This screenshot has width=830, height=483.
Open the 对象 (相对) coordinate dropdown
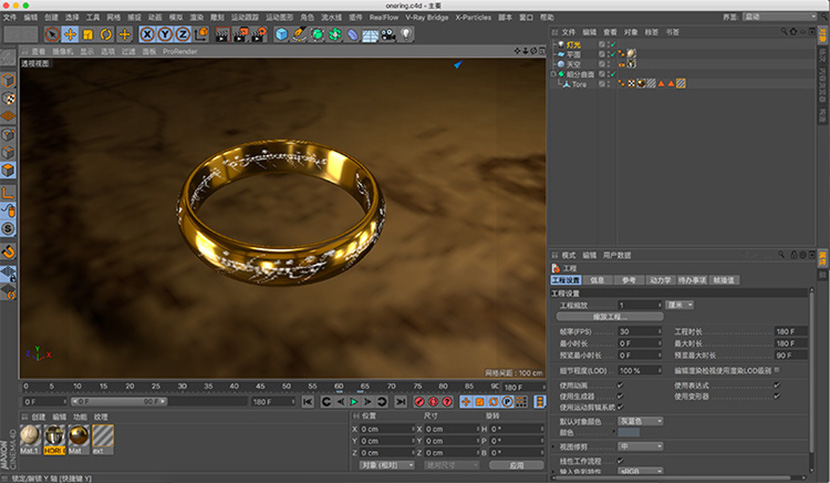click(x=386, y=465)
